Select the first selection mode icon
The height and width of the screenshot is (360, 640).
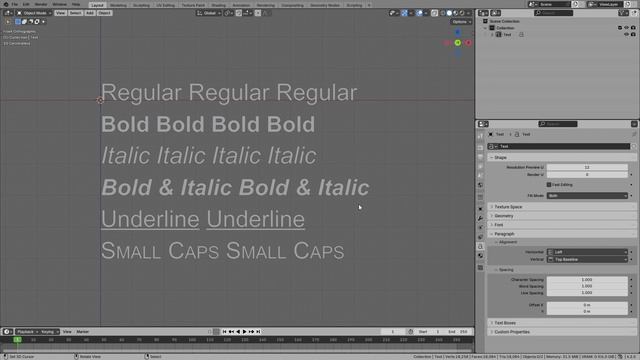18,22
